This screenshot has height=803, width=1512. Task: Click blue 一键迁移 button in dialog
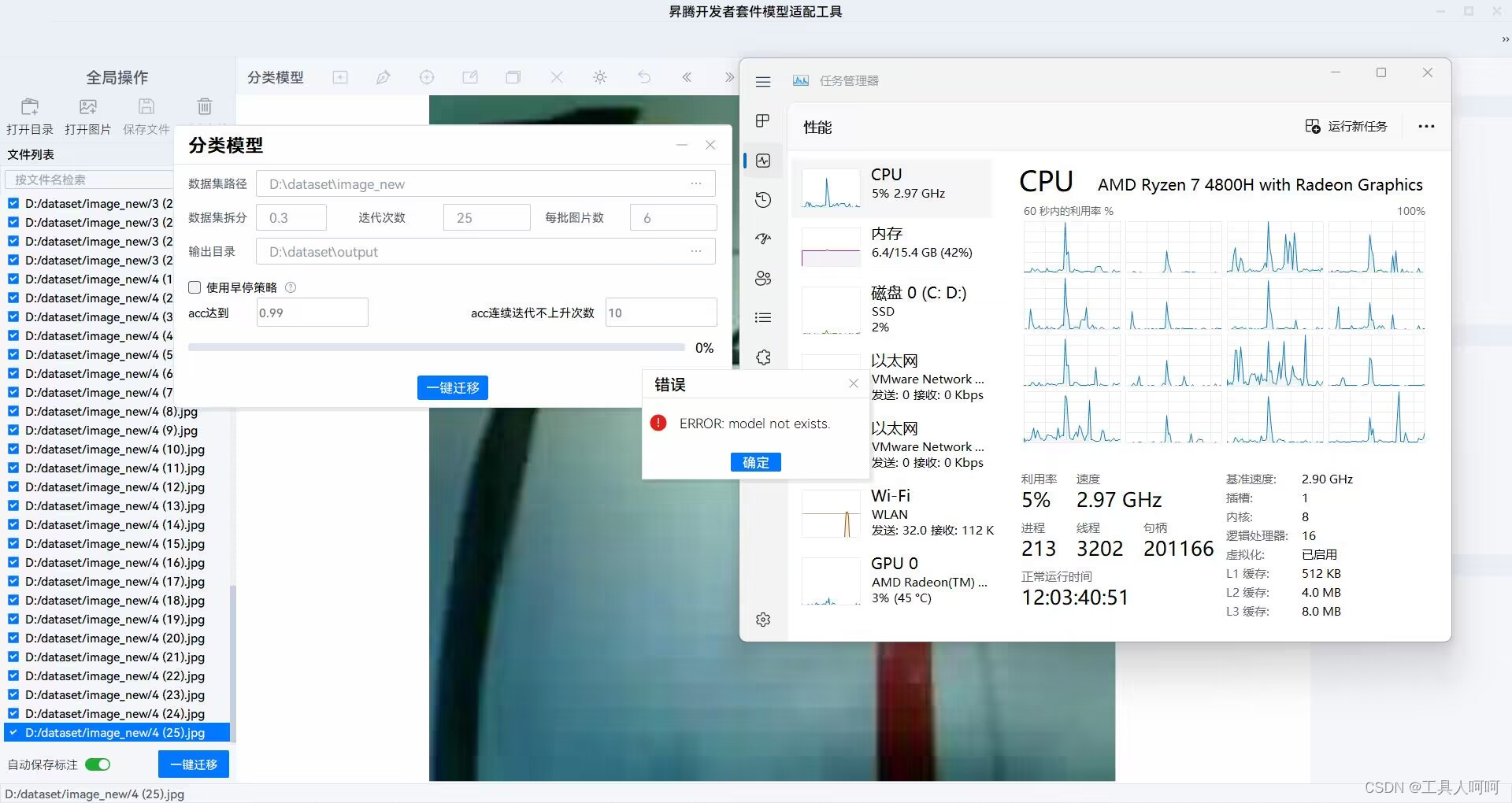[x=453, y=387]
